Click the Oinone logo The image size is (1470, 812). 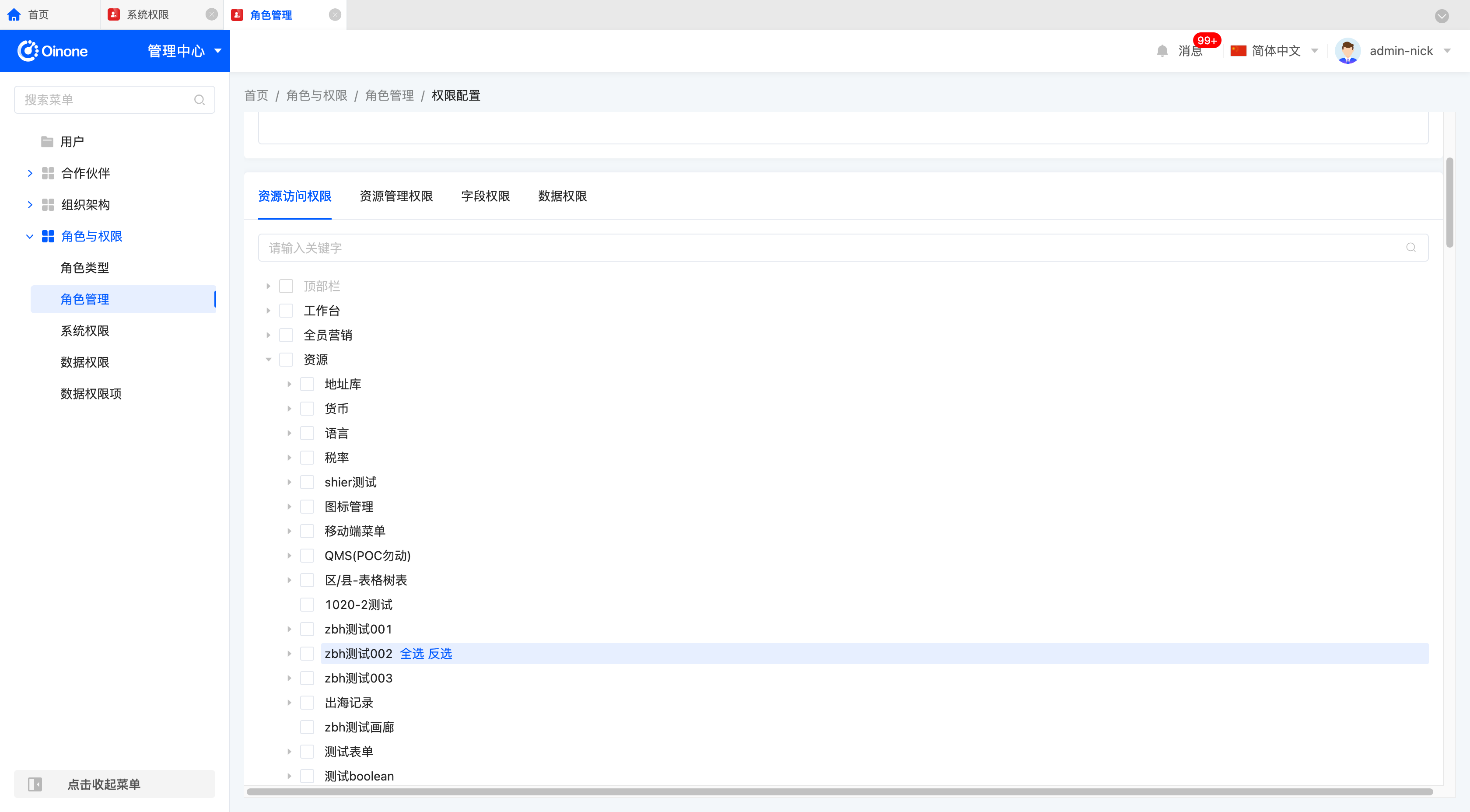coord(52,51)
